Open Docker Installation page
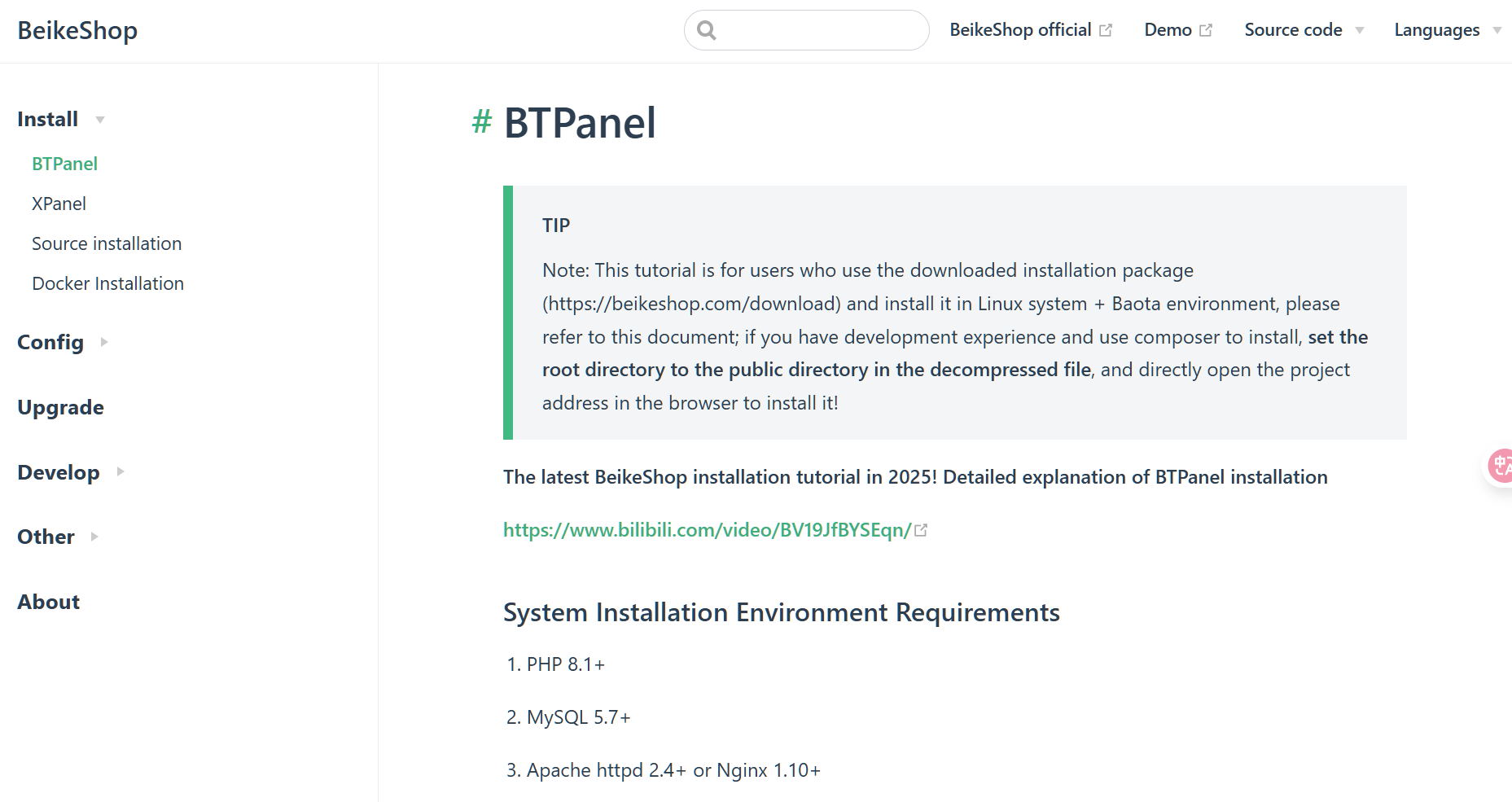The height and width of the screenshot is (802, 1512). tap(107, 283)
